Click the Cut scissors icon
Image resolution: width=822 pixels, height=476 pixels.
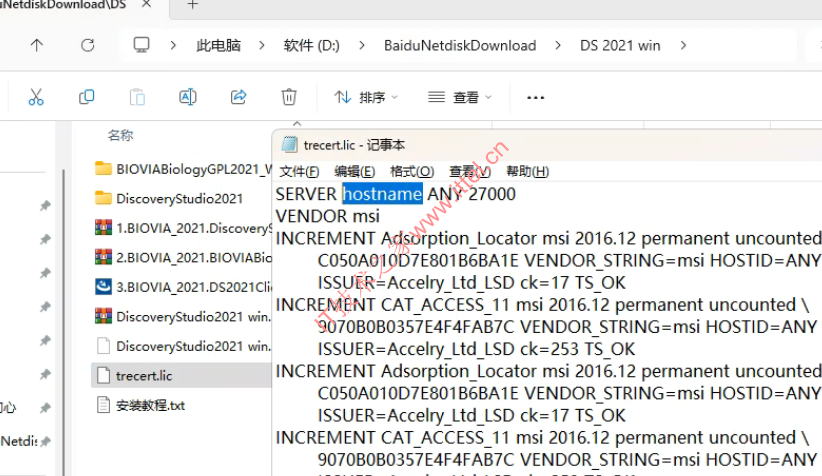coord(36,97)
